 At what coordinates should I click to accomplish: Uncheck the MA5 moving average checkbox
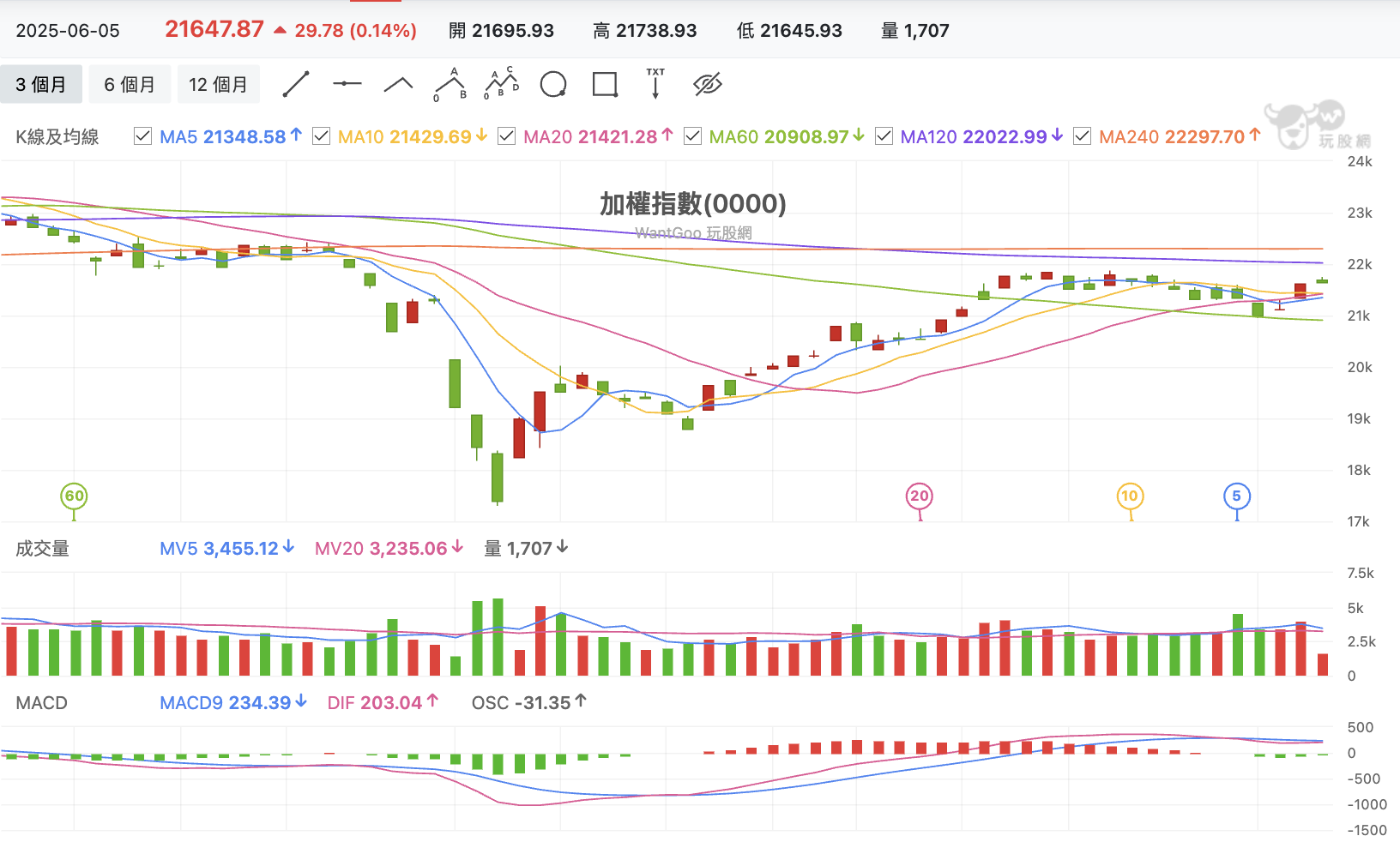pyautogui.click(x=143, y=136)
